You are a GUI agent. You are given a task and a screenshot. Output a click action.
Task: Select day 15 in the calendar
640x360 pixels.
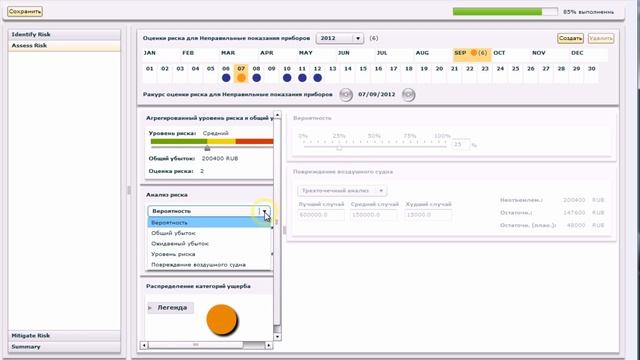363,69
